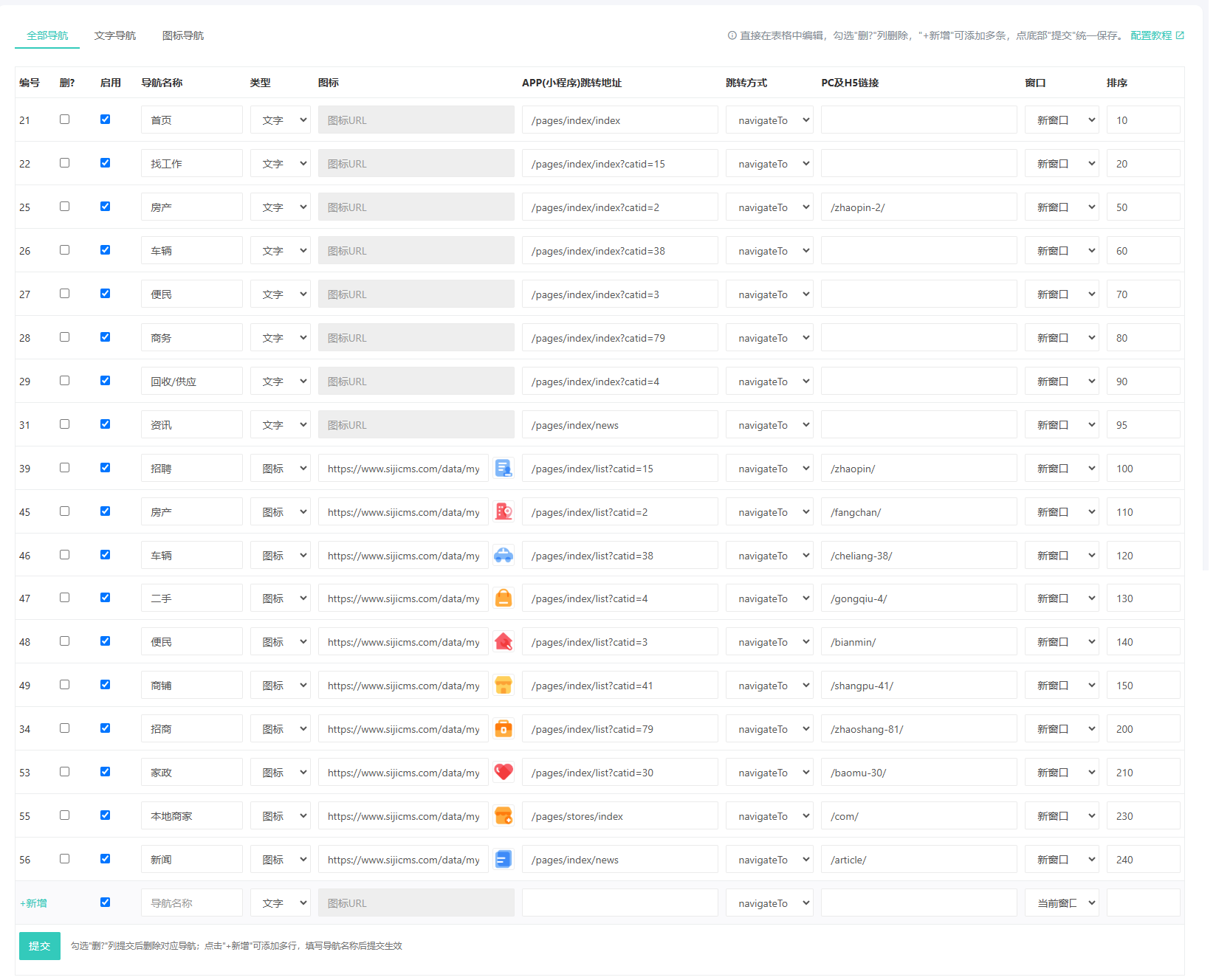
Task: Click the external link icon beside 配置教程
Action: (x=1180, y=35)
